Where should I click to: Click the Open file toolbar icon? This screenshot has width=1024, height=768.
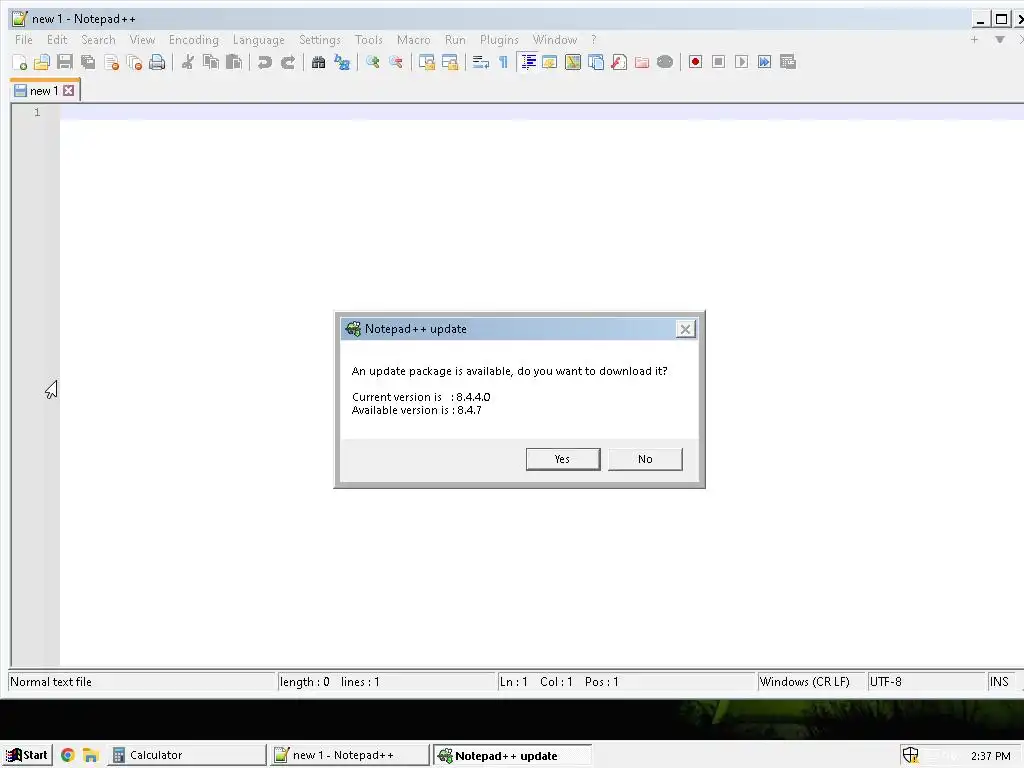click(x=42, y=62)
